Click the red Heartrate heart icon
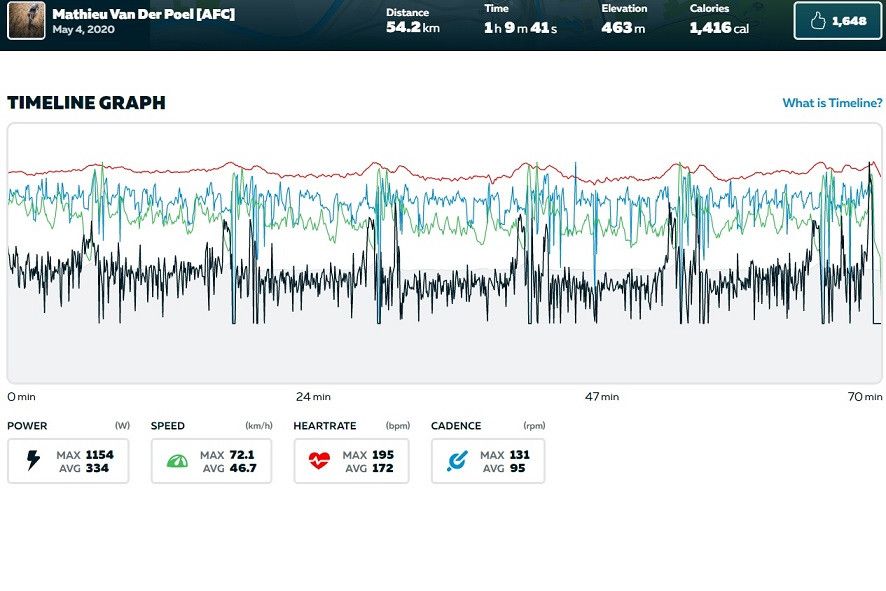 [x=318, y=460]
